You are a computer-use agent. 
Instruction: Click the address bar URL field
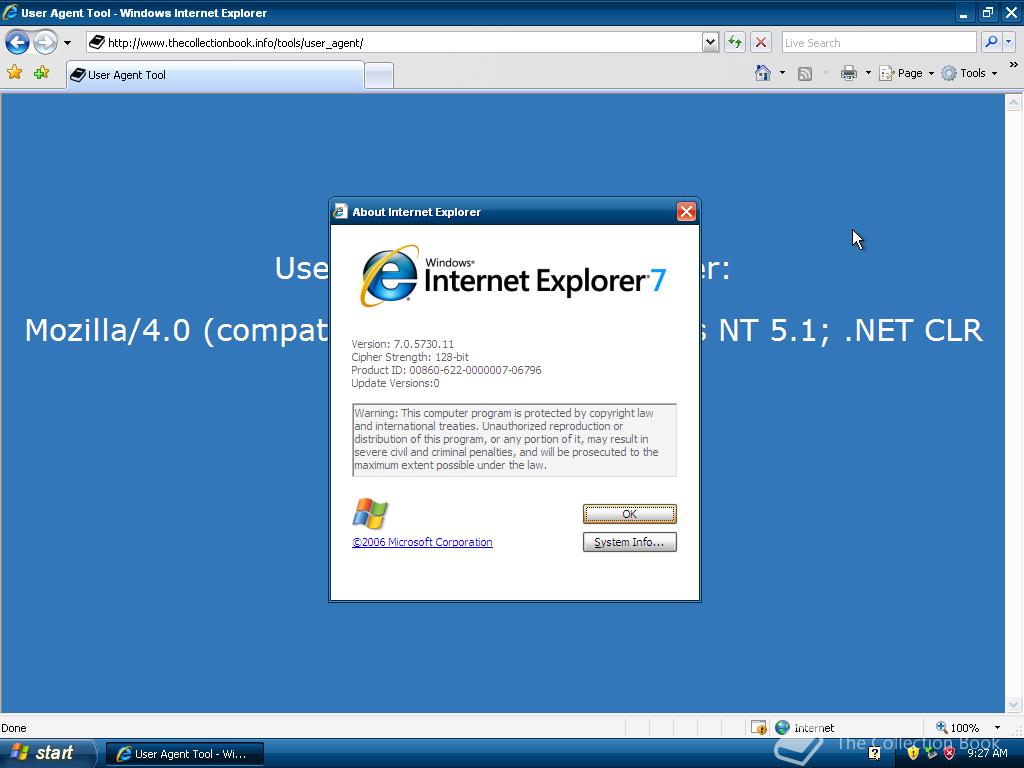pyautogui.click(x=394, y=43)
